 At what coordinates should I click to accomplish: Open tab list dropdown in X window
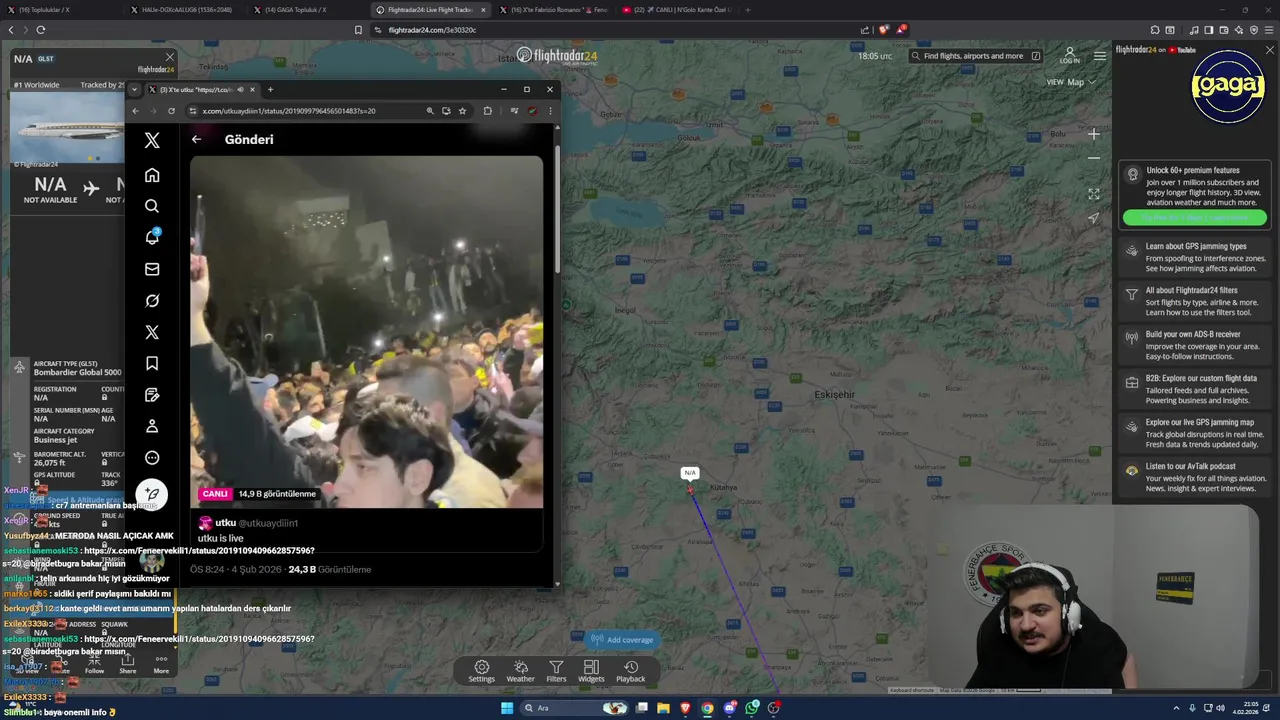(x=135, y=89)
